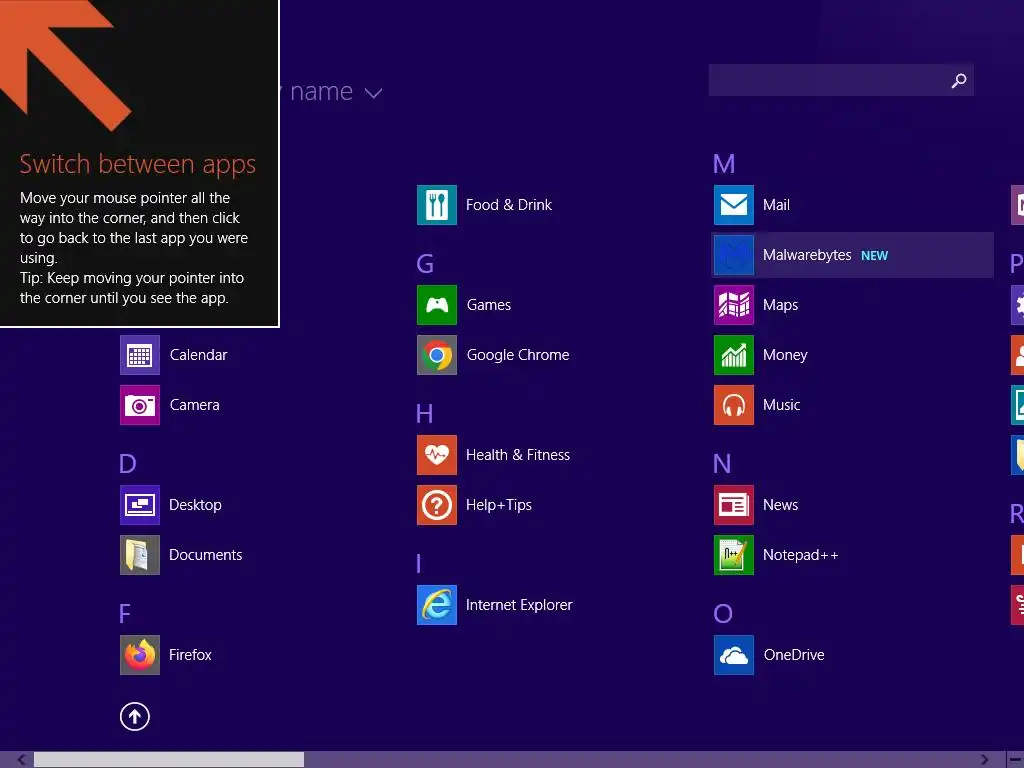Click the search magnifier icon
Viewport: 1024px width, 768px height.
click(959, 81)
